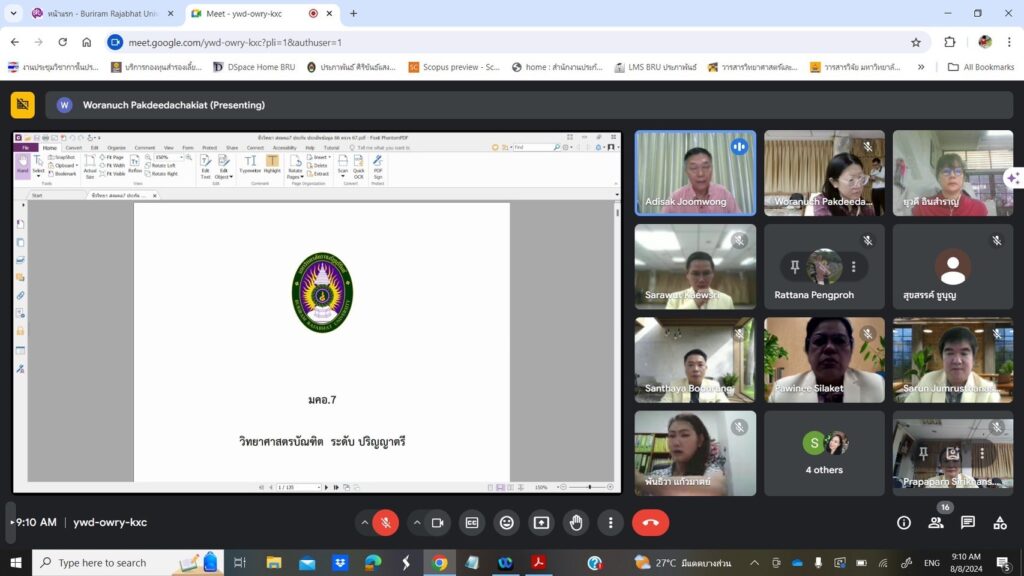Click the Typewriter tool in Foxit
1024x576 pixels.
pos(250,164)
